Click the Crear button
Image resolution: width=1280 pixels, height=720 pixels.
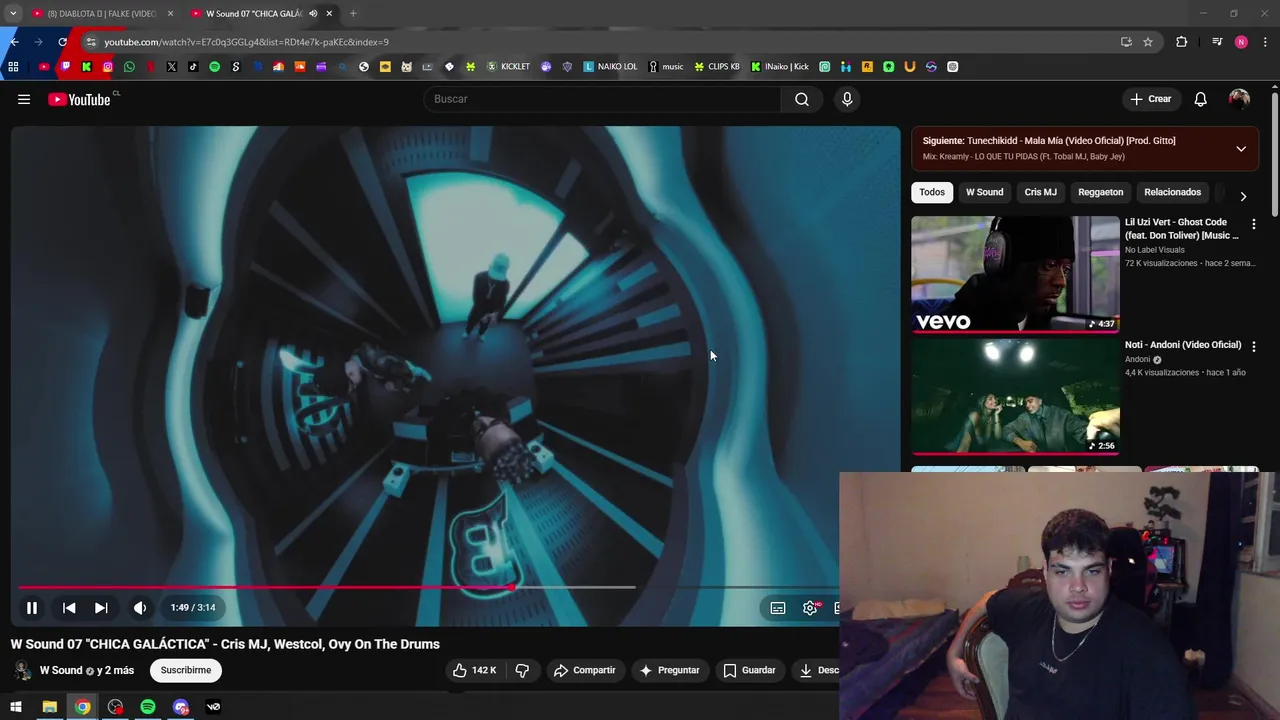pyautogui.click(x=1150, y=99)
